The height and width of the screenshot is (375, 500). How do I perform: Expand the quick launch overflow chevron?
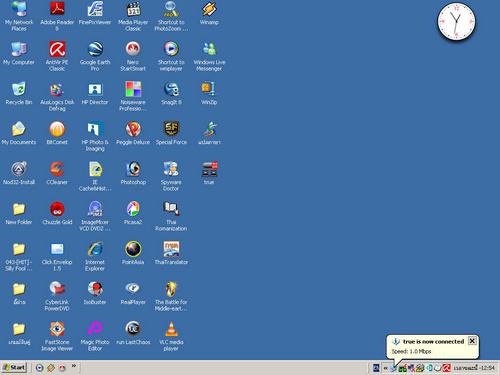[74, 366]
